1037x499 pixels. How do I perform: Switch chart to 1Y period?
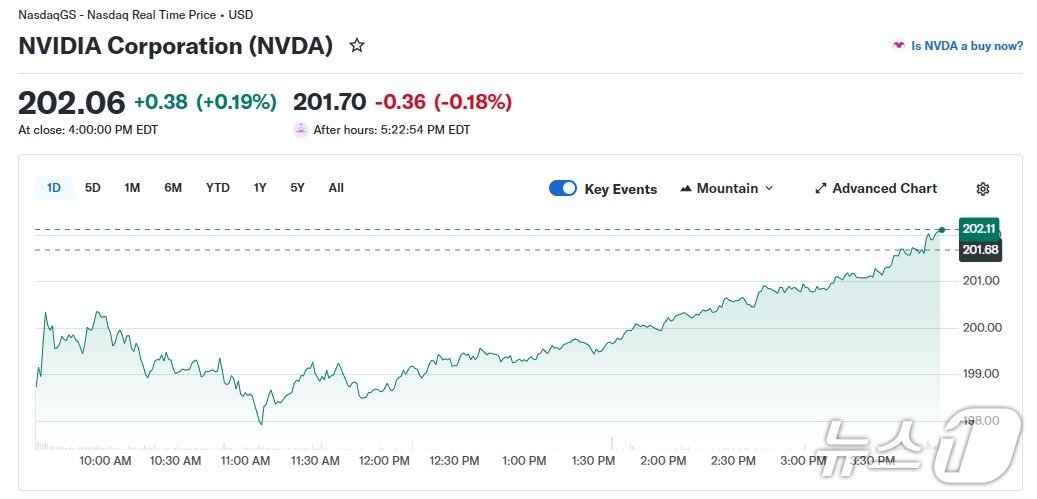pos(260,188)
